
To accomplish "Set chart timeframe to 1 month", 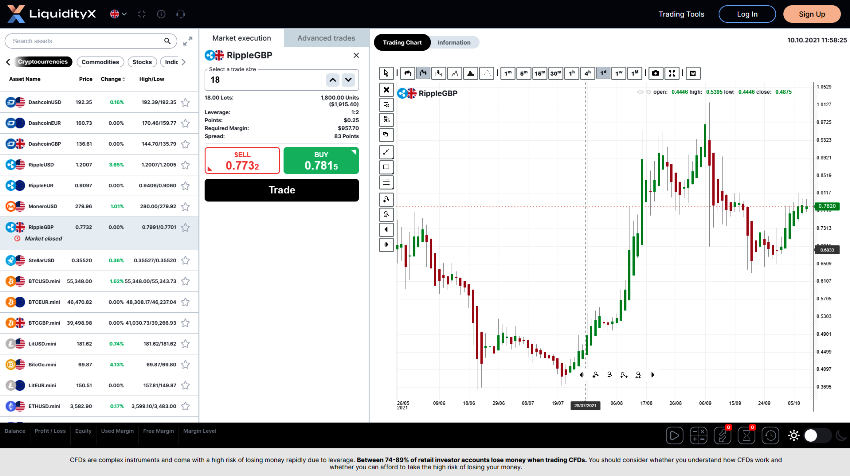I will coord(635,73).
